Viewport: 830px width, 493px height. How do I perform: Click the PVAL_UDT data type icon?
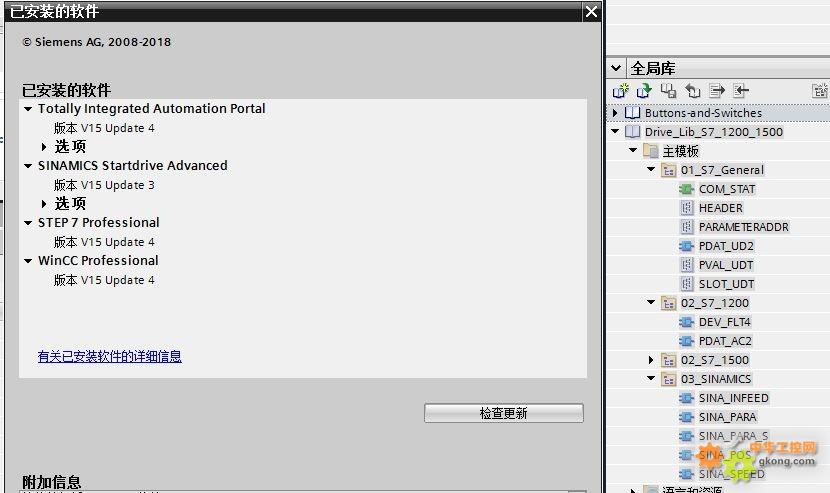[x=686, y=265]
